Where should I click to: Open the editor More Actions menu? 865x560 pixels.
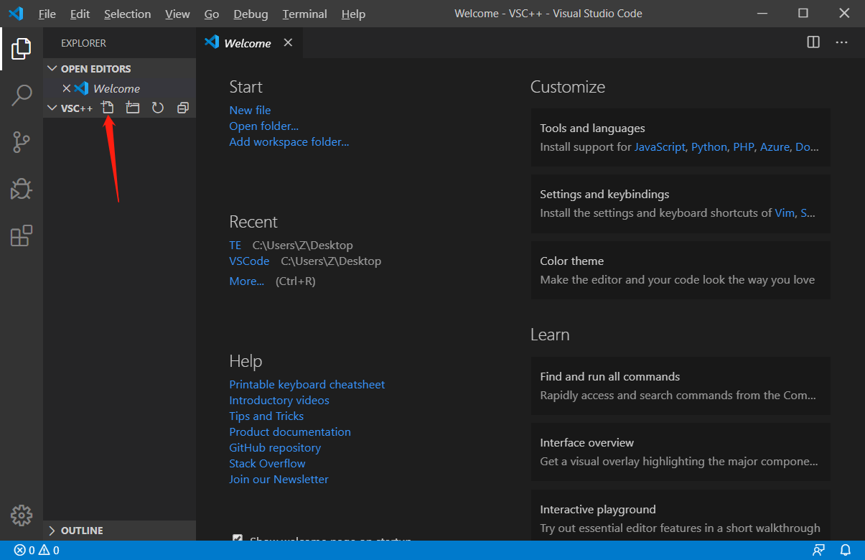[841, 42]
